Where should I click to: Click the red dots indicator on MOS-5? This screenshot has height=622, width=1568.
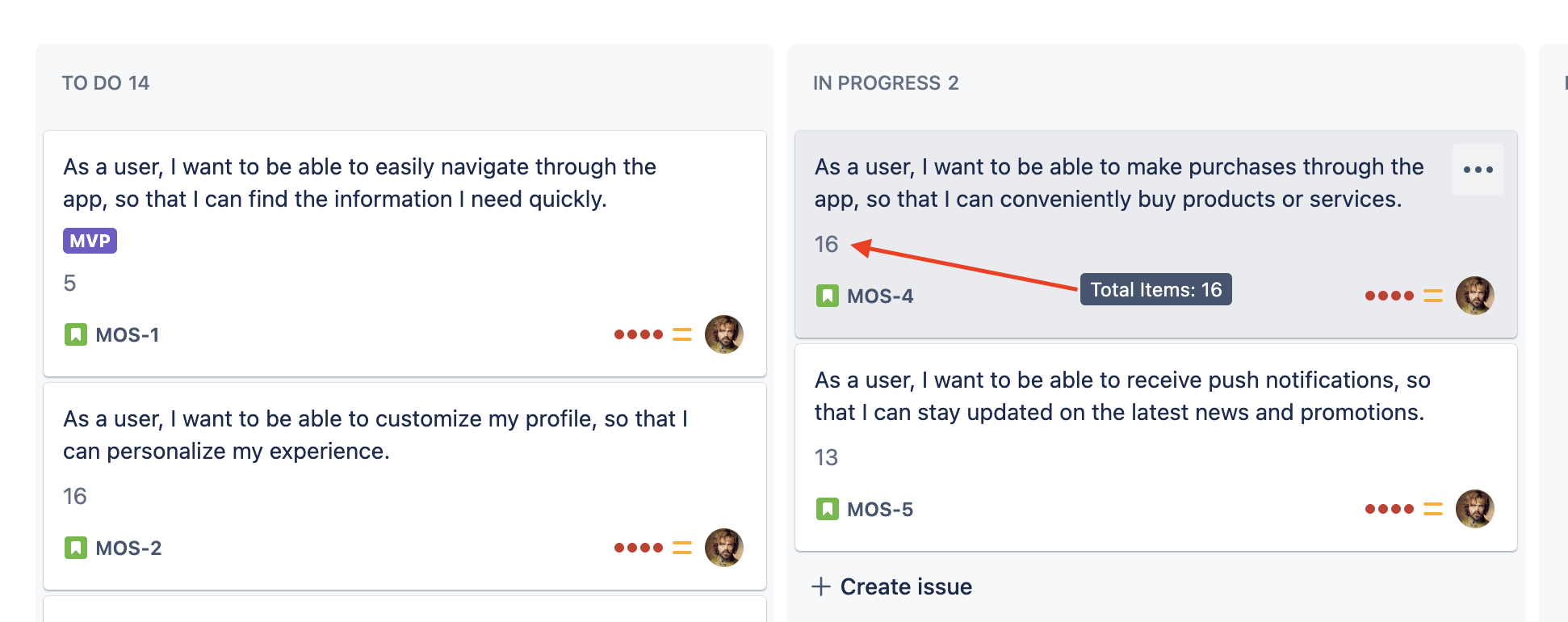1389,509
